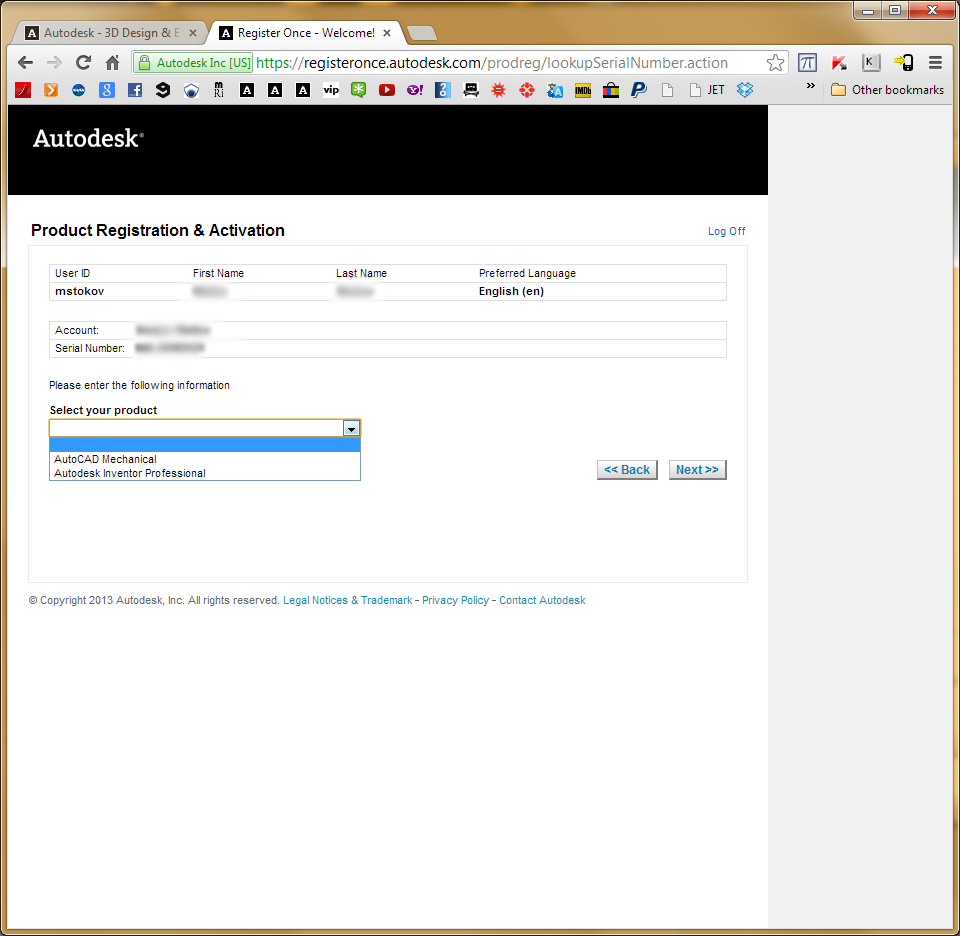The image size is (960, 936).
Task: Open the blue translate bookmark icon
Action: tap(555, 91)
